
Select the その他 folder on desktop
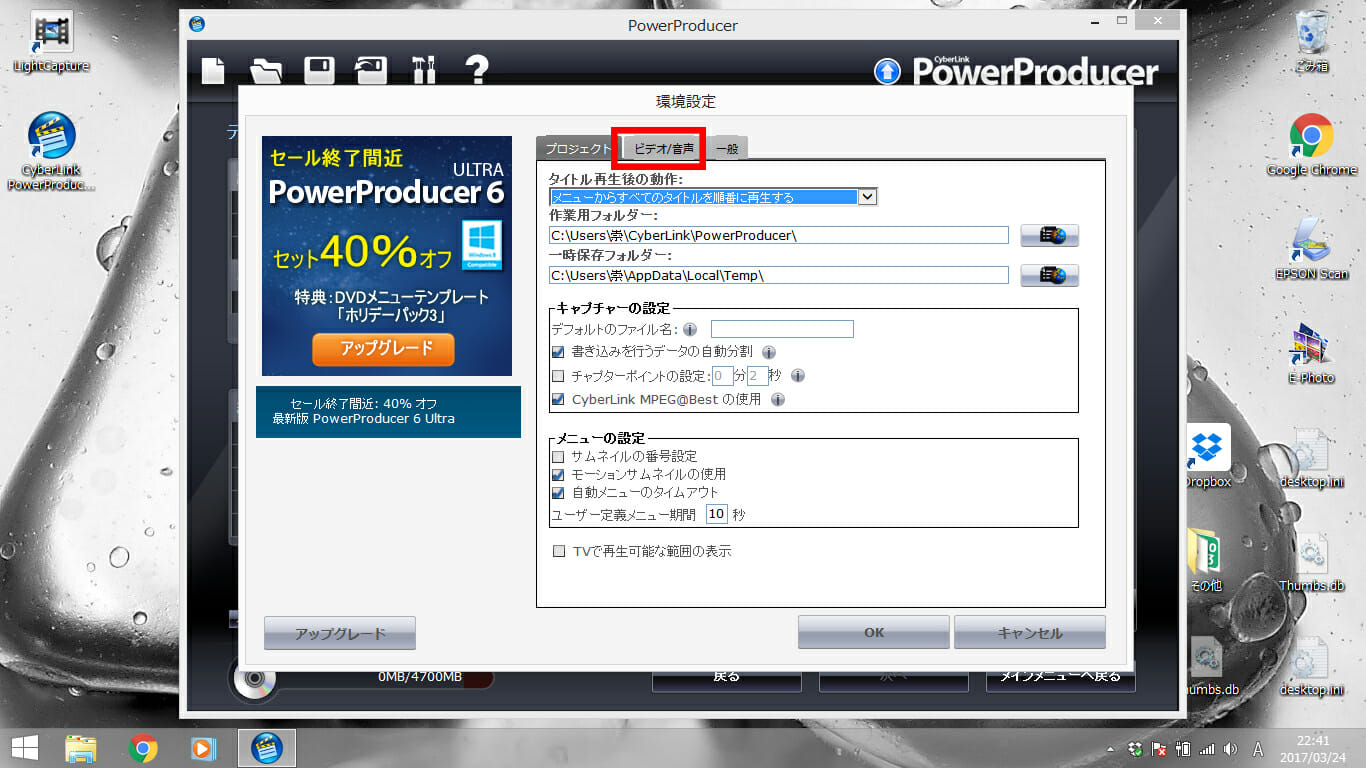click(1208, 560)
